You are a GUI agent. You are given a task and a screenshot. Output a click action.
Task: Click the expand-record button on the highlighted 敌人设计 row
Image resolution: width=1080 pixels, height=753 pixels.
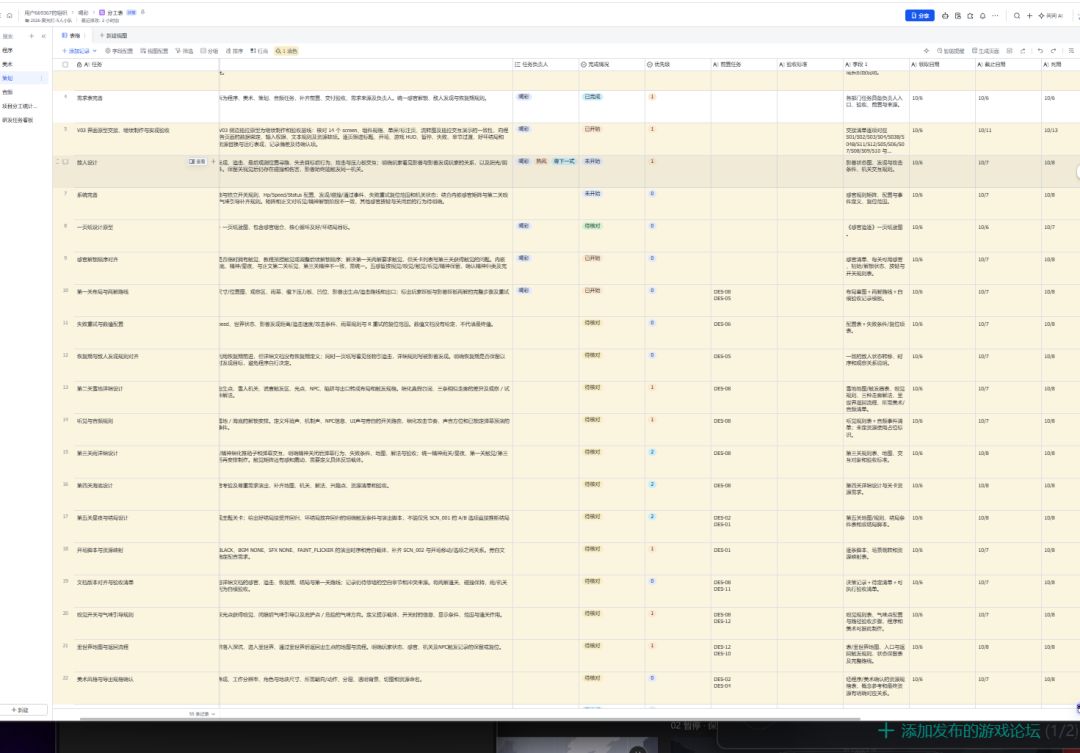pyautogui.click(x=198, y=162)
